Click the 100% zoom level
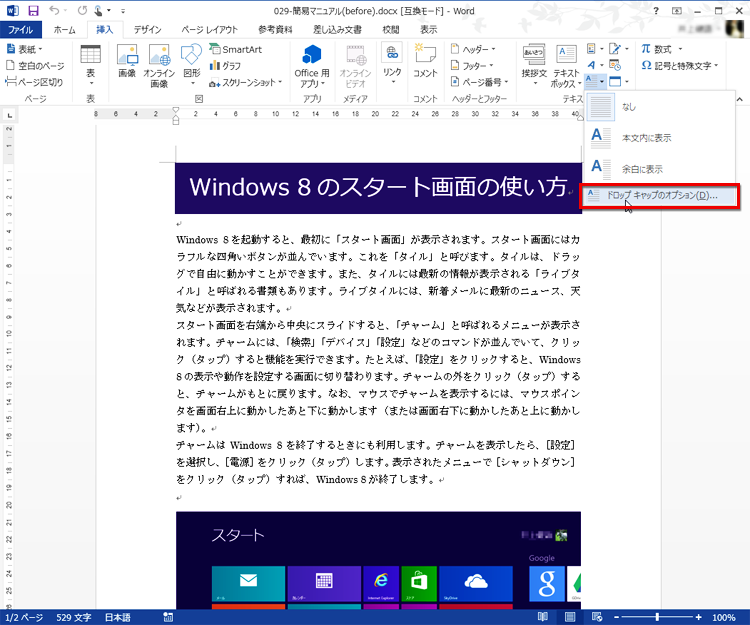 724,617
